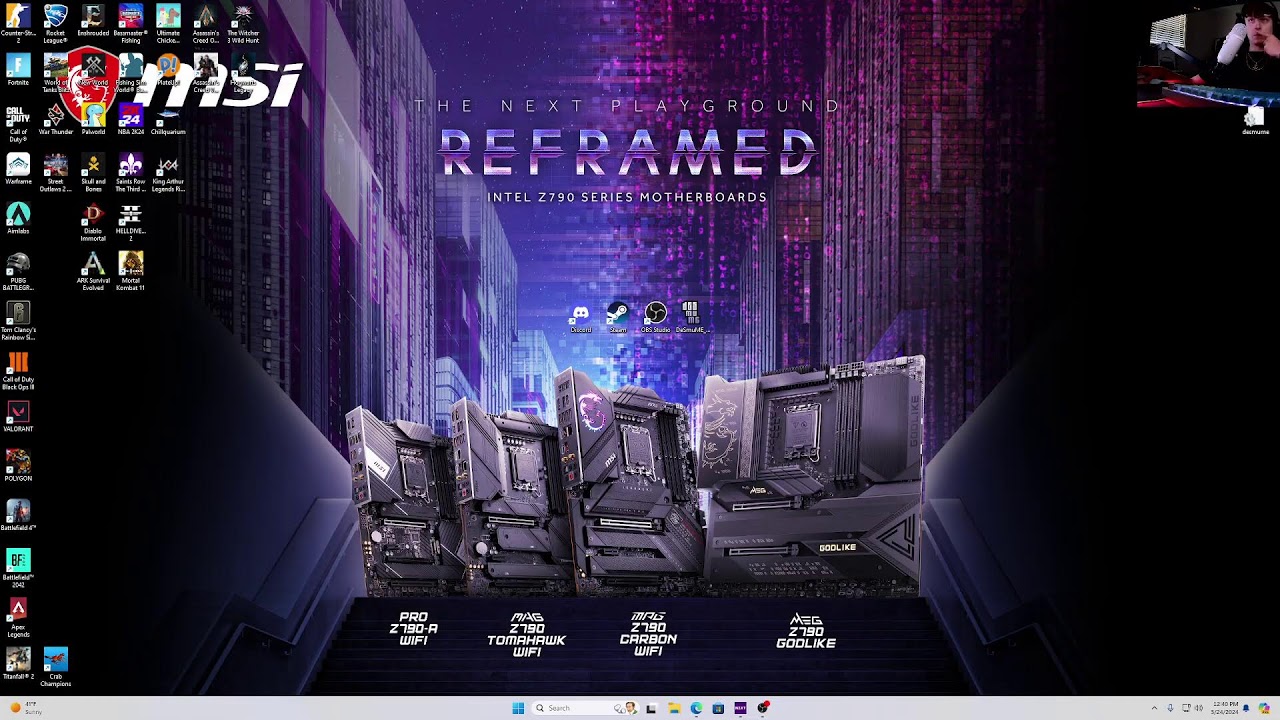Click the Ultimate Chicken Horse icon

[168, 24]
